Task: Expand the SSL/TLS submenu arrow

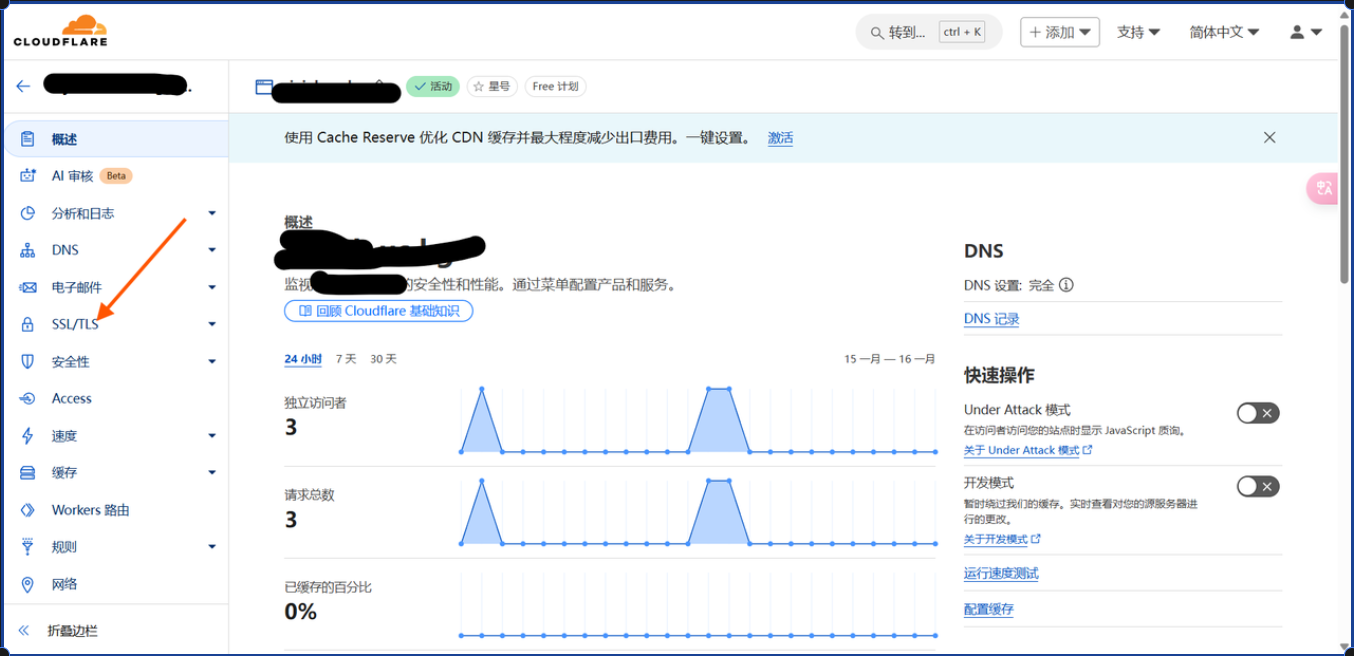Action: tap(212, 324)
